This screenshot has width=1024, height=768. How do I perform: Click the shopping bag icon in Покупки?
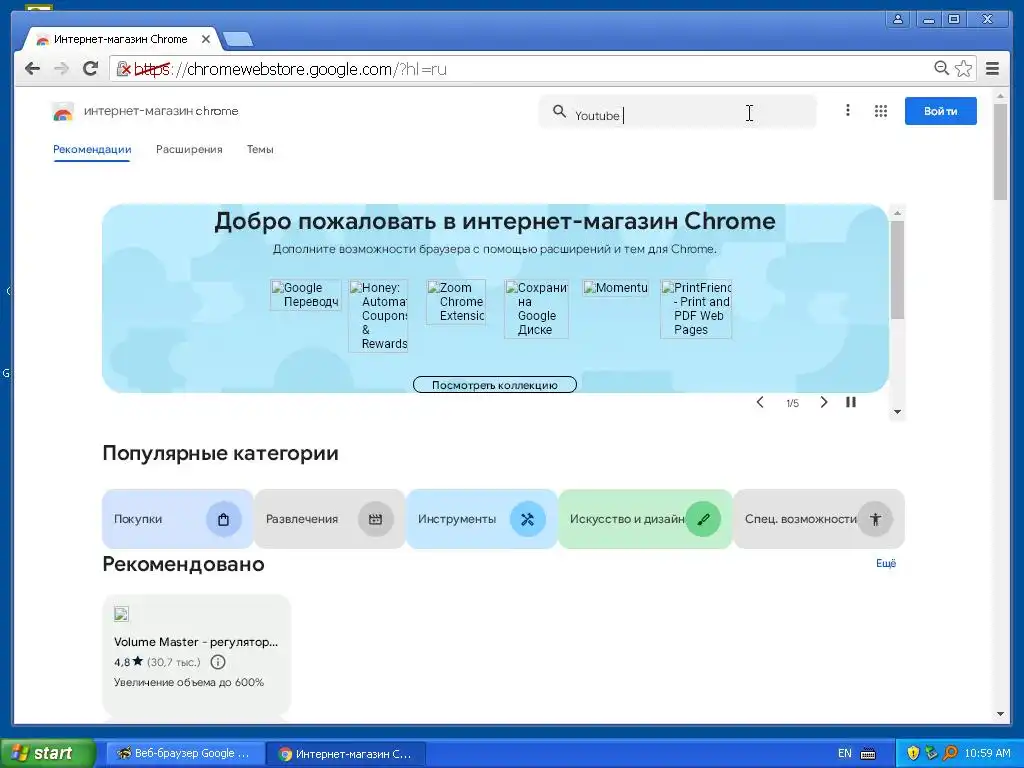[x=223, y=519]
